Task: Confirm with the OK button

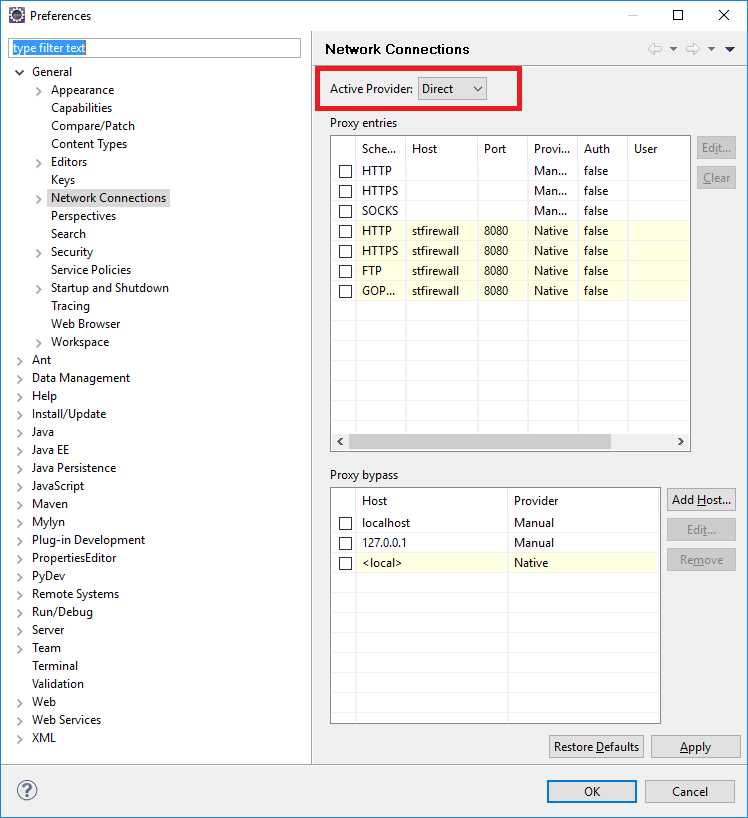Action: pos(592,792)
